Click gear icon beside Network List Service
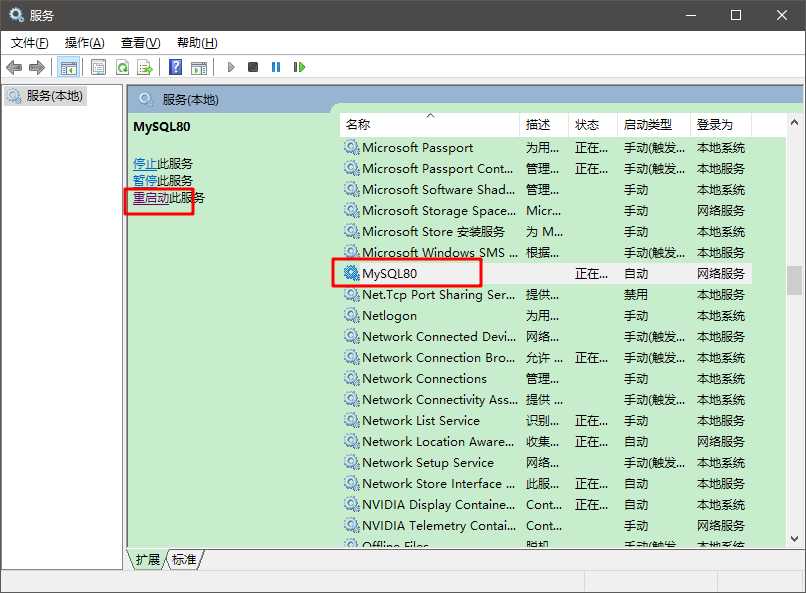806x593 pixels. [x=352, y=420]
